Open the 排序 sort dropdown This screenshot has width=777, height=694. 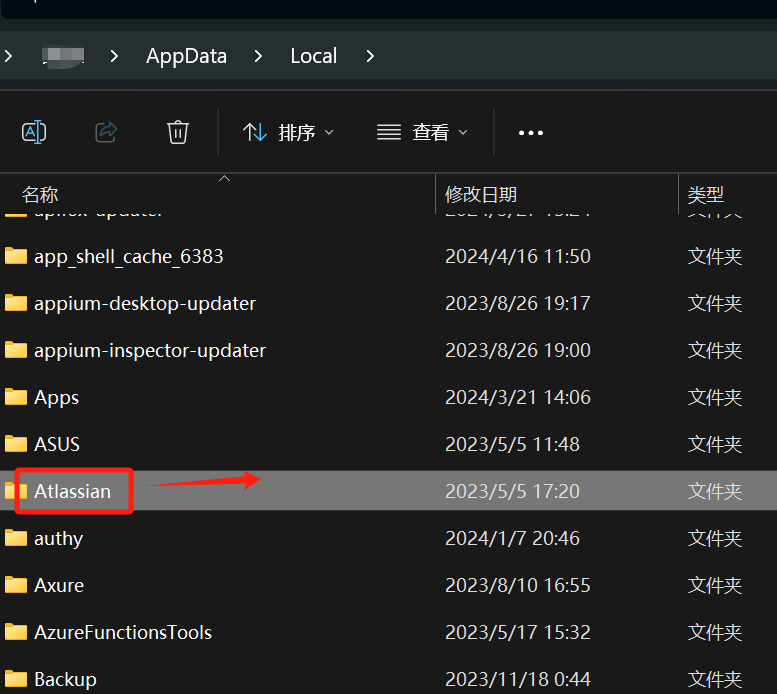(289, 132)
